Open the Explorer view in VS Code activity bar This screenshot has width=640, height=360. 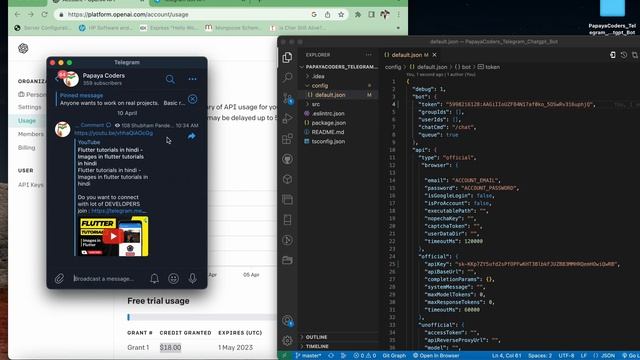click(x=287, y=58)
